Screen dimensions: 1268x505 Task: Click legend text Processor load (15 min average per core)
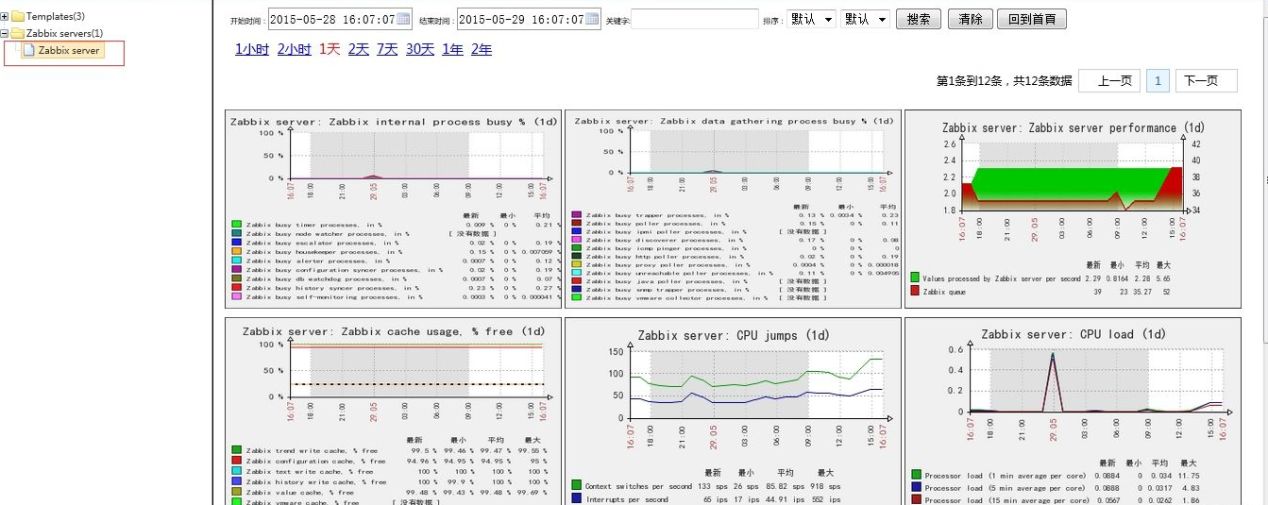1006,499
